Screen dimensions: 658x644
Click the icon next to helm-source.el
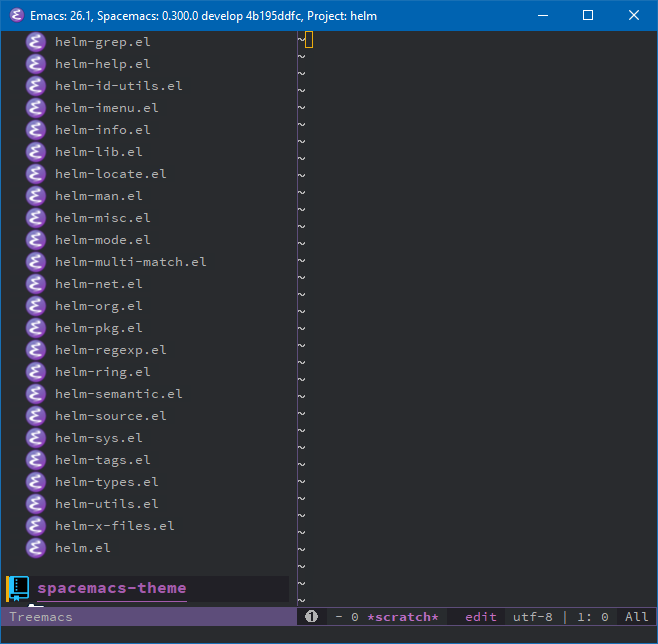36,416
